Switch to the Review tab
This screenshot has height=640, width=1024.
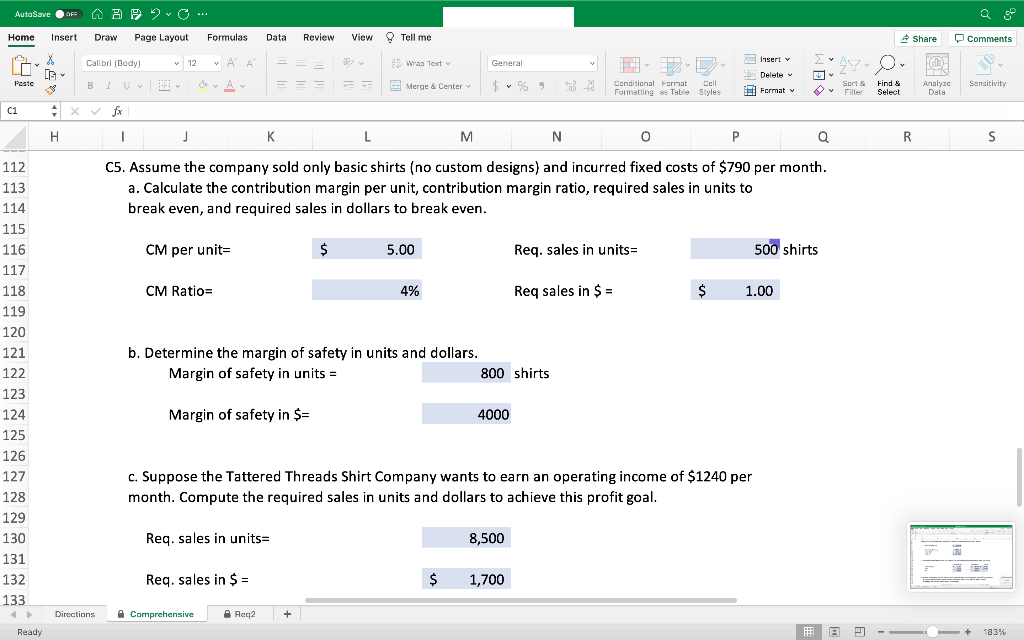click(x=319, y=37)
